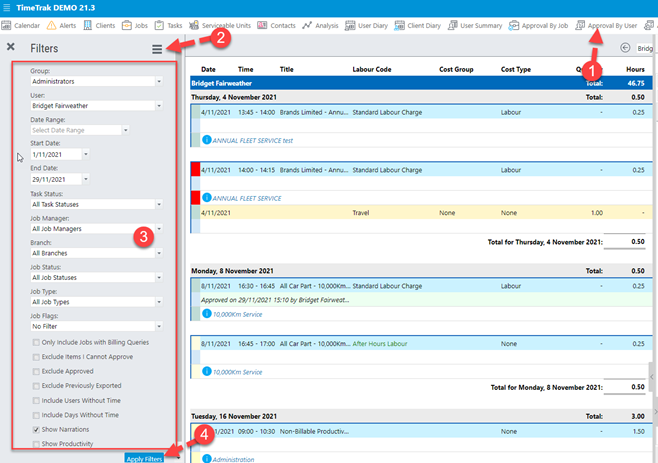
Task: Click the Tasks clipboard icon
Action: click(159, 26)
